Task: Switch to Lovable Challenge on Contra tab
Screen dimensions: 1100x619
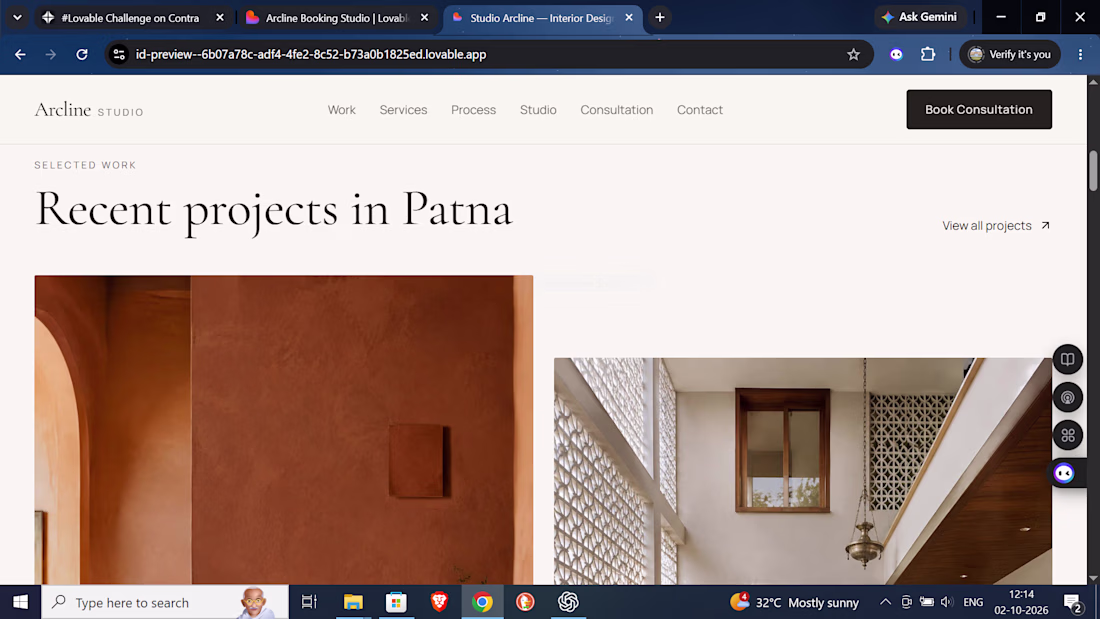Action: click(x=130, y=18)
